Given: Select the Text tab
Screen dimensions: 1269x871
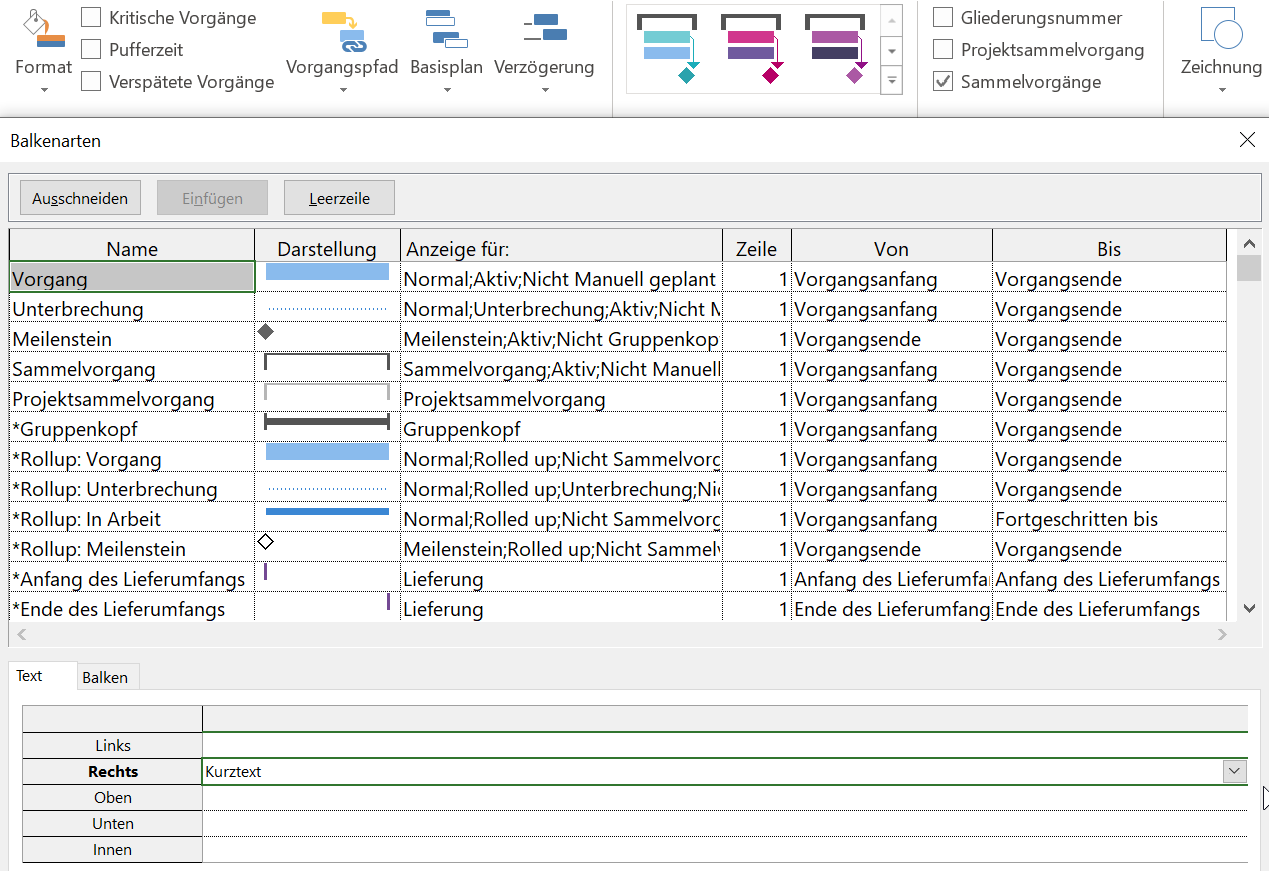Looking at the screenshot, I should (x=29, y=676).
